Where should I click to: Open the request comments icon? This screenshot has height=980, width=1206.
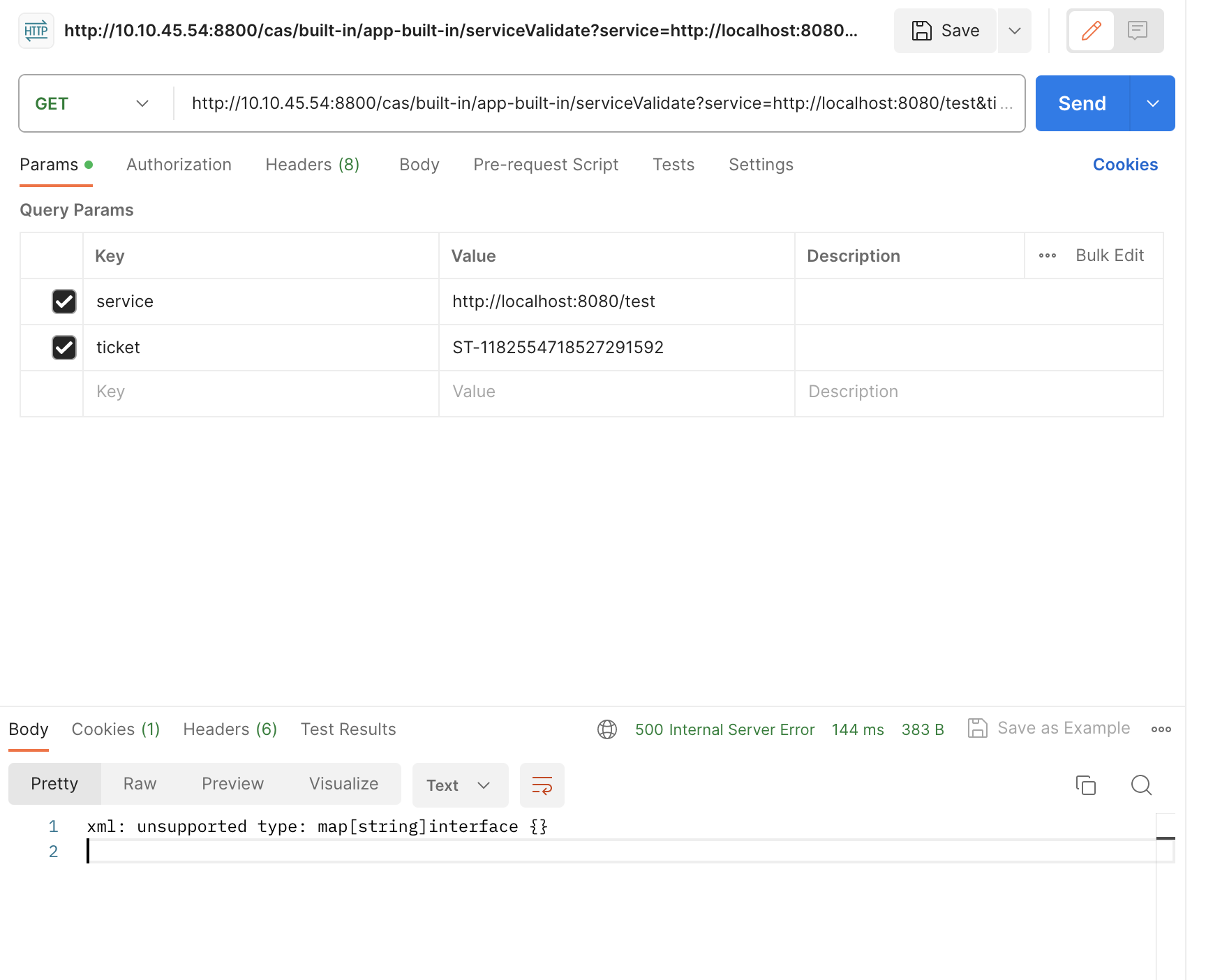pos(1138,31)
